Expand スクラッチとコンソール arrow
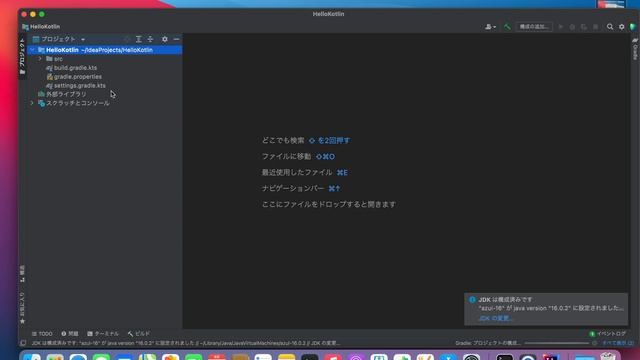 click(x=32, y=103)
